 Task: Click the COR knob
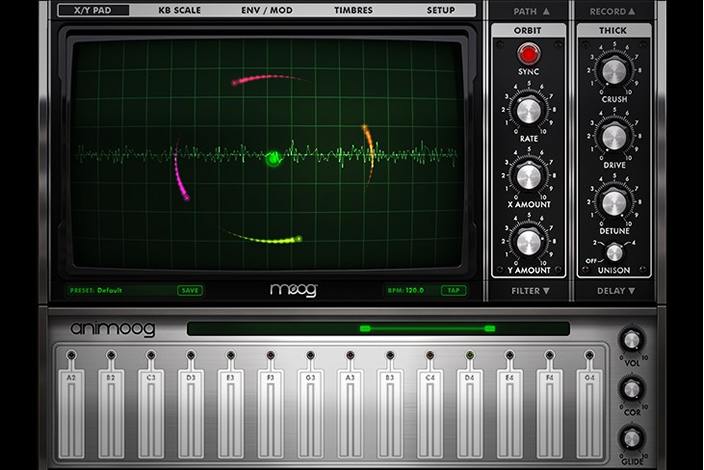pyautogui.click(x=632, y=389)
